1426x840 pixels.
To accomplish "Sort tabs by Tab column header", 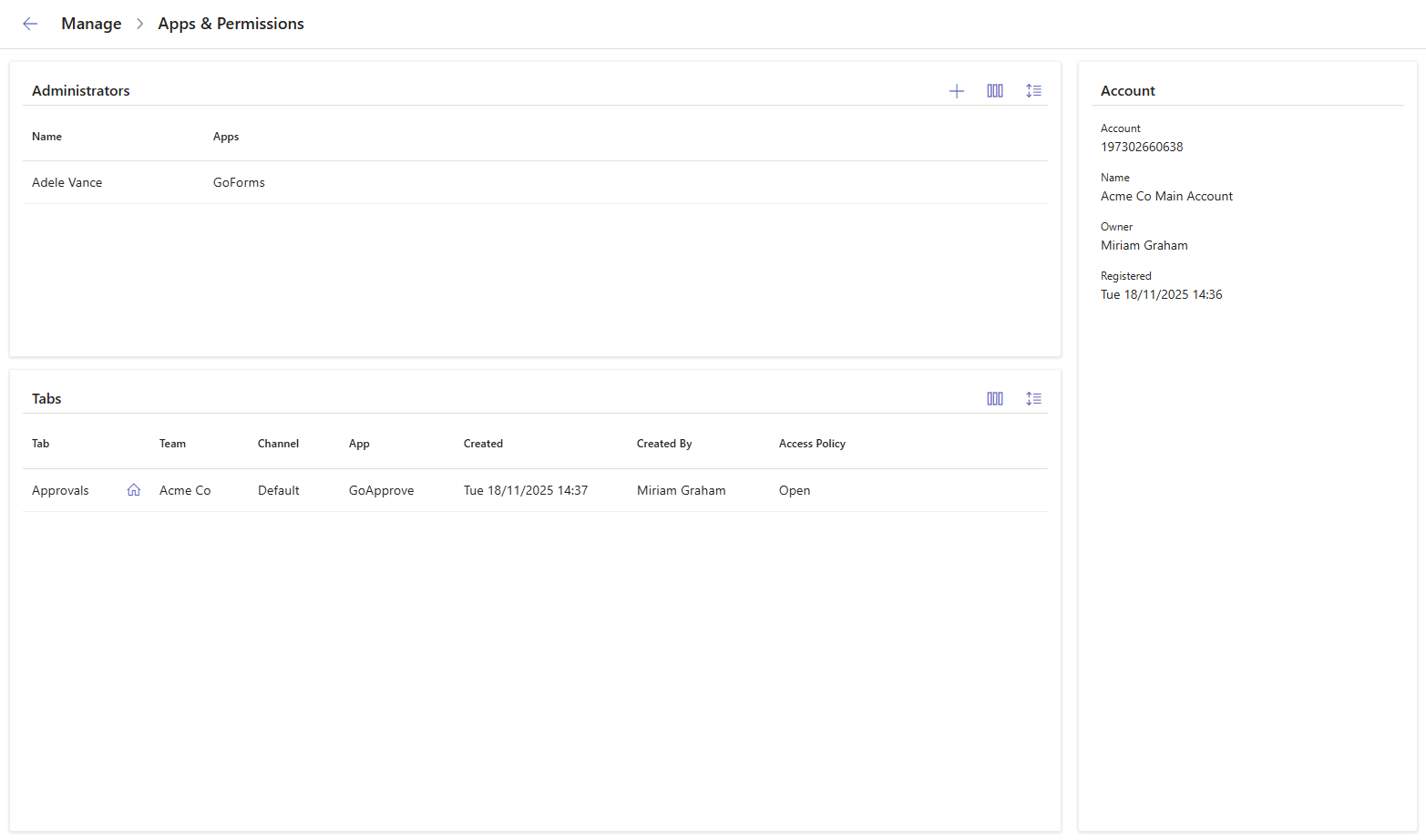I will [41, 444].
